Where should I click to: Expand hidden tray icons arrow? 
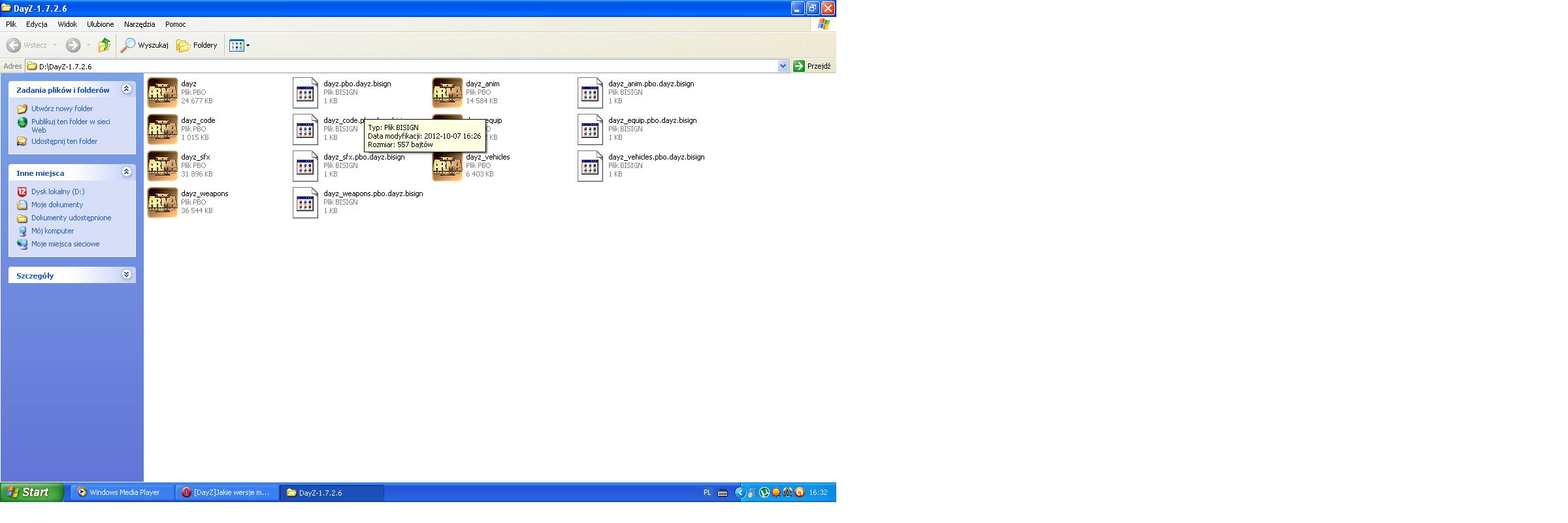coord(740,492)
